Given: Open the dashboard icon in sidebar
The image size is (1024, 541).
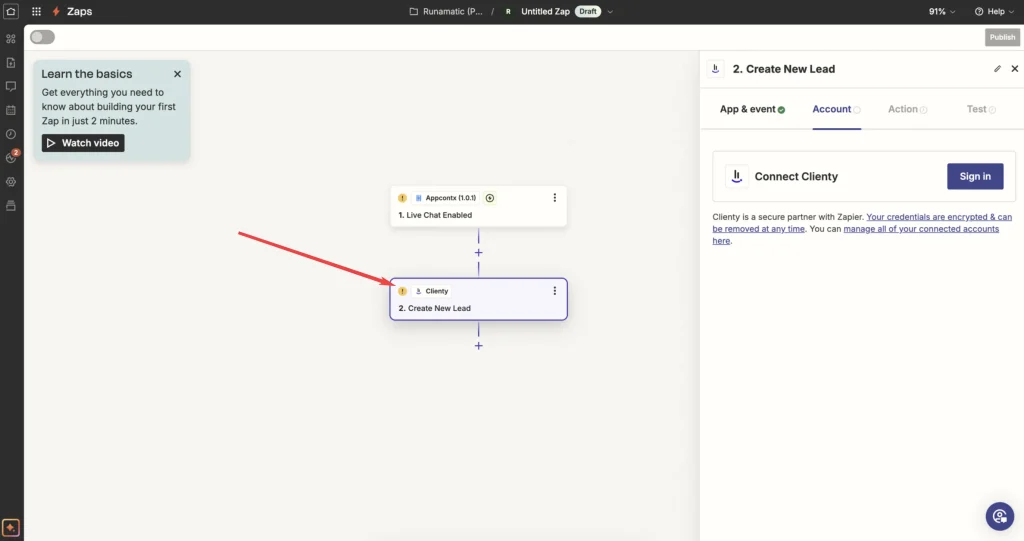Looking at the screenshot, I should coord(11,39).
